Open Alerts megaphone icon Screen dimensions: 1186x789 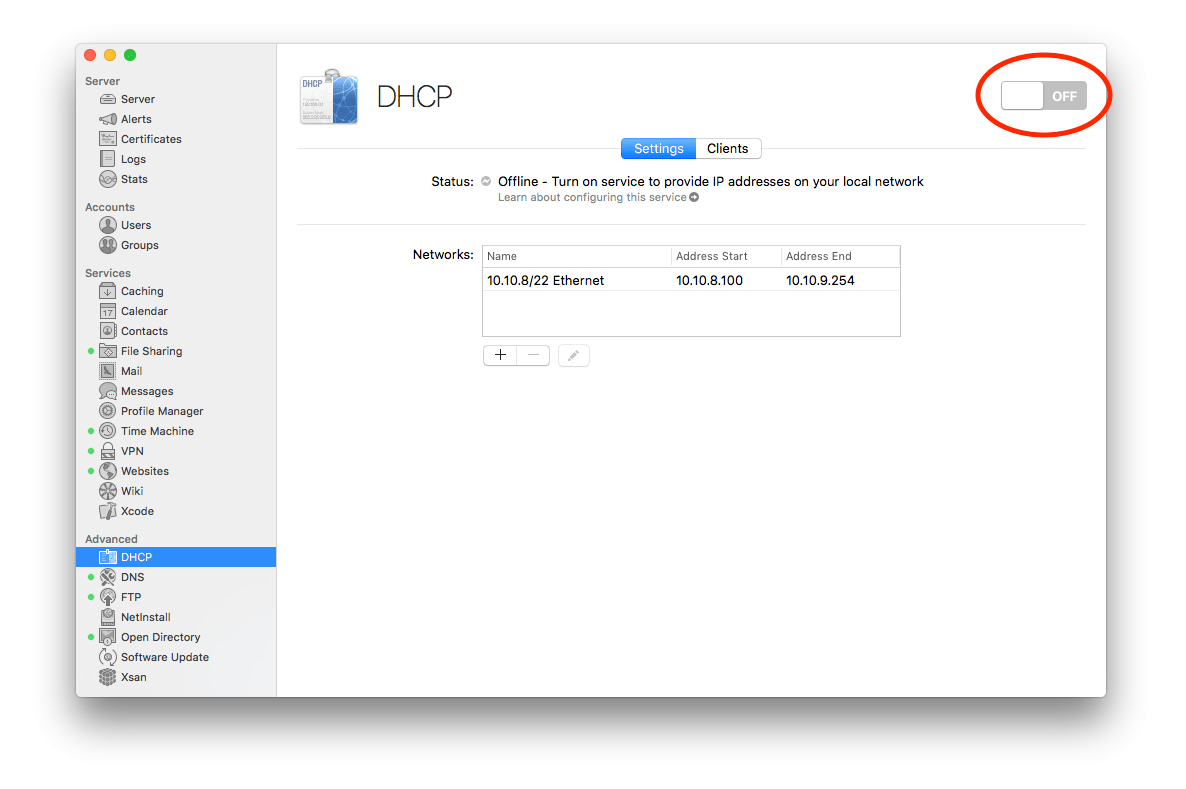tap(108, 119)
